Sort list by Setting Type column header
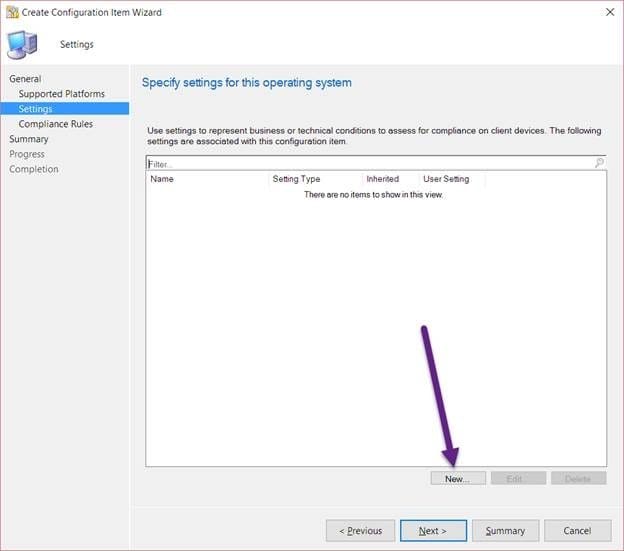The height and width of the screenshot is (551, 624). click(315, 179)
